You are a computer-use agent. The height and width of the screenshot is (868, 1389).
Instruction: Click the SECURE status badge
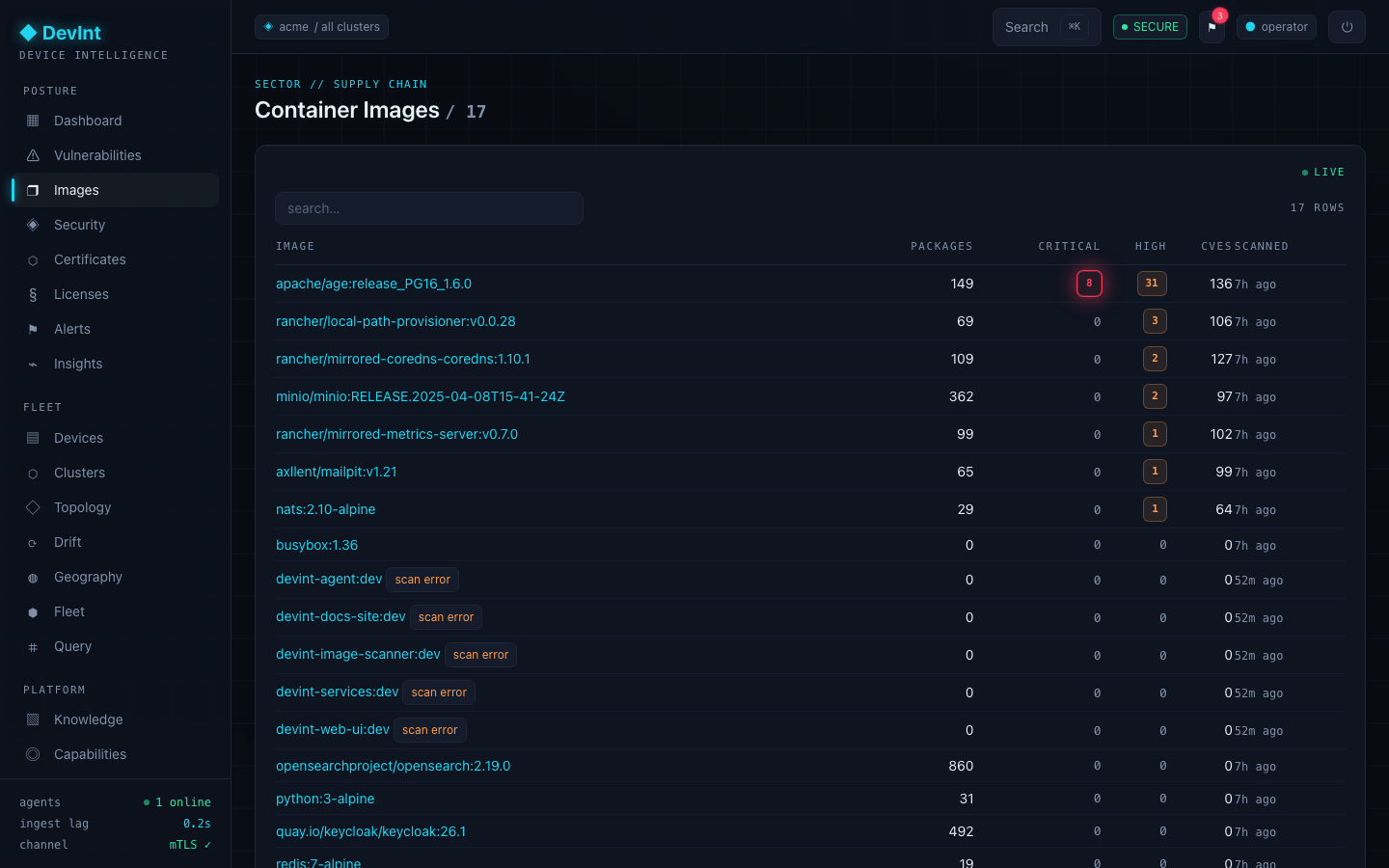coord(1150,27)
